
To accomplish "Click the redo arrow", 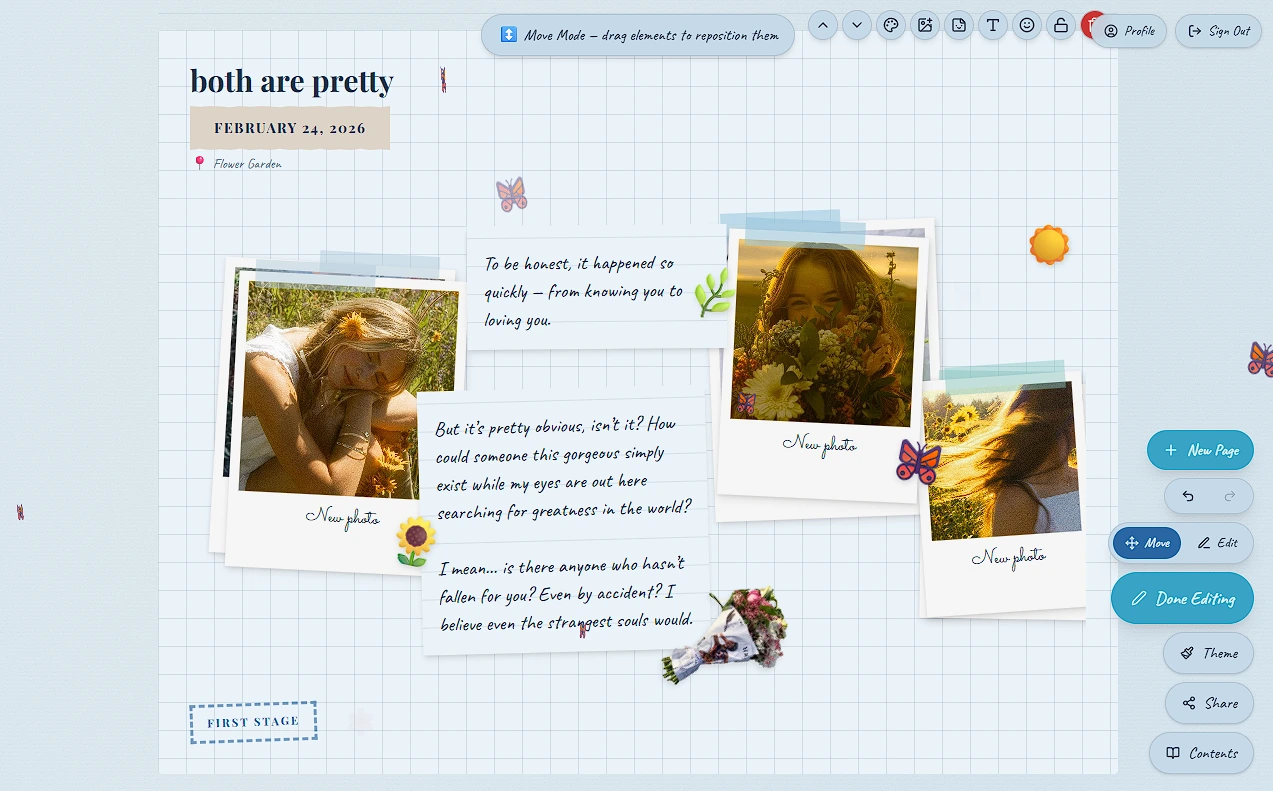I will [1230, 496].
